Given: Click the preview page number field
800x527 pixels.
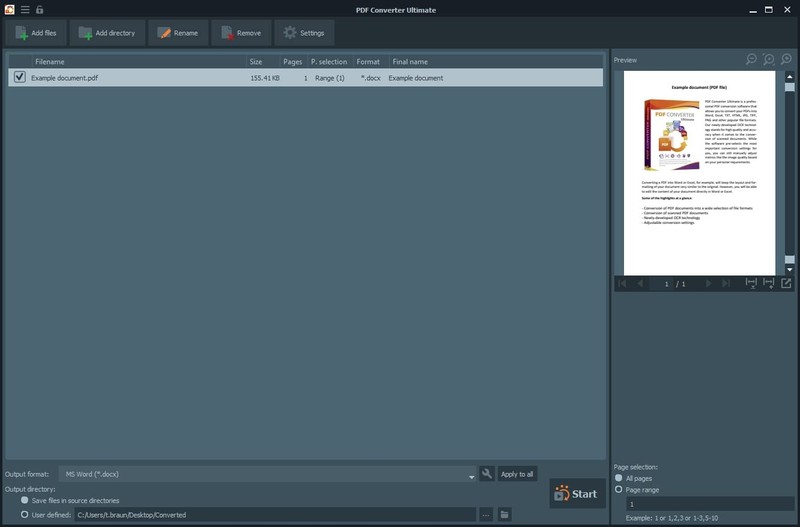Looking at the screenshot, I should pyautogui.click(x=661, y=284).
